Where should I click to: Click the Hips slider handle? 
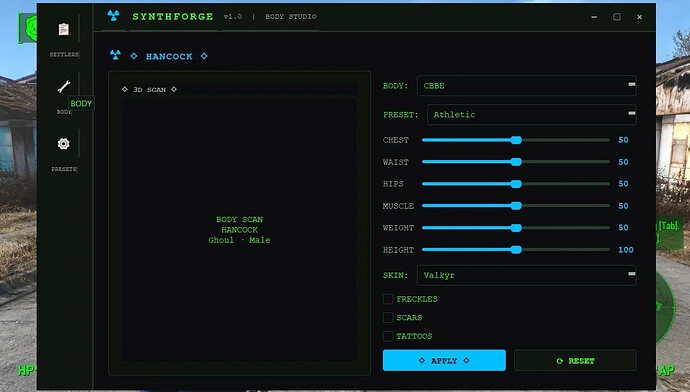point(516,184)
